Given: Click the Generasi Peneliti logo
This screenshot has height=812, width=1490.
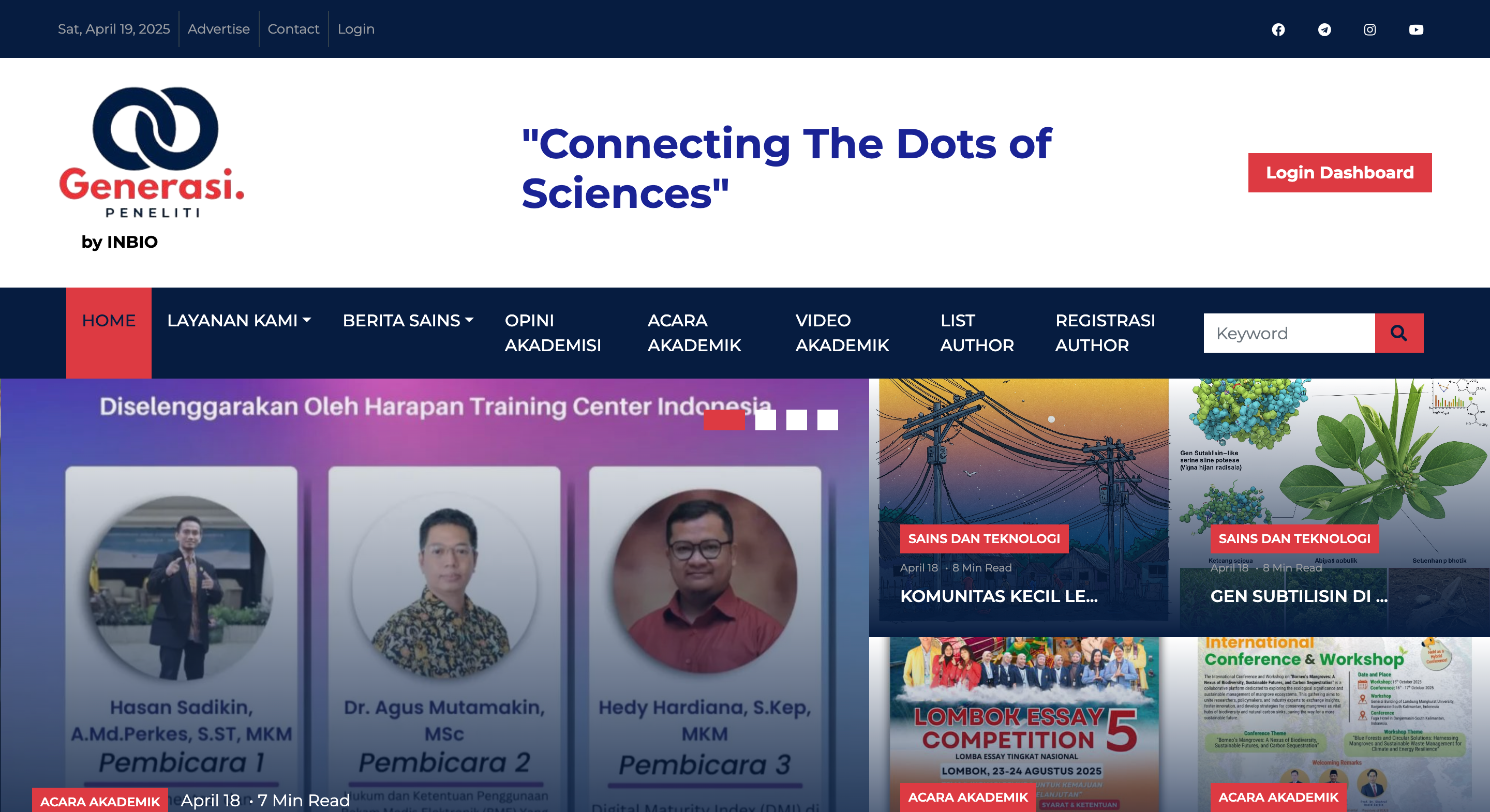Looking at the screenshot, I should 152,152.
